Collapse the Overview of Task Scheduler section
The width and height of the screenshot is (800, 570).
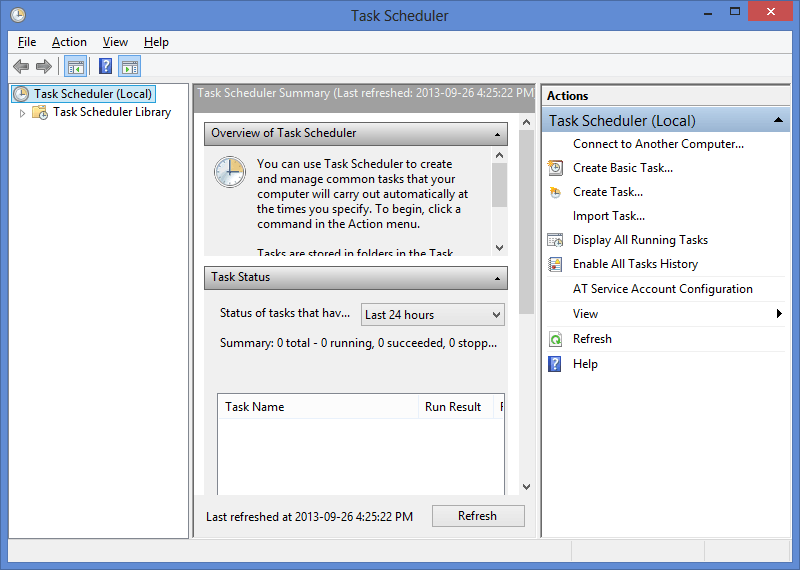(x=497, y=135)
